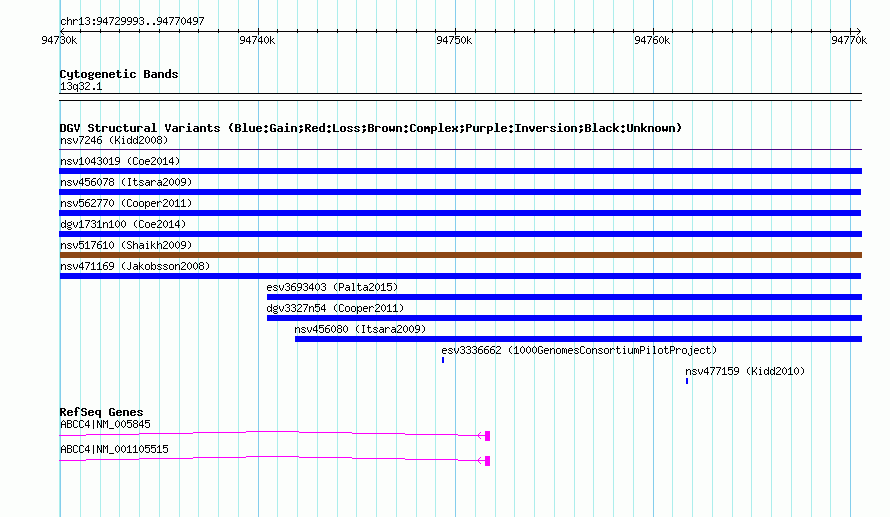Click the brown complex bar of nsv517610

[x=461, y=255]
